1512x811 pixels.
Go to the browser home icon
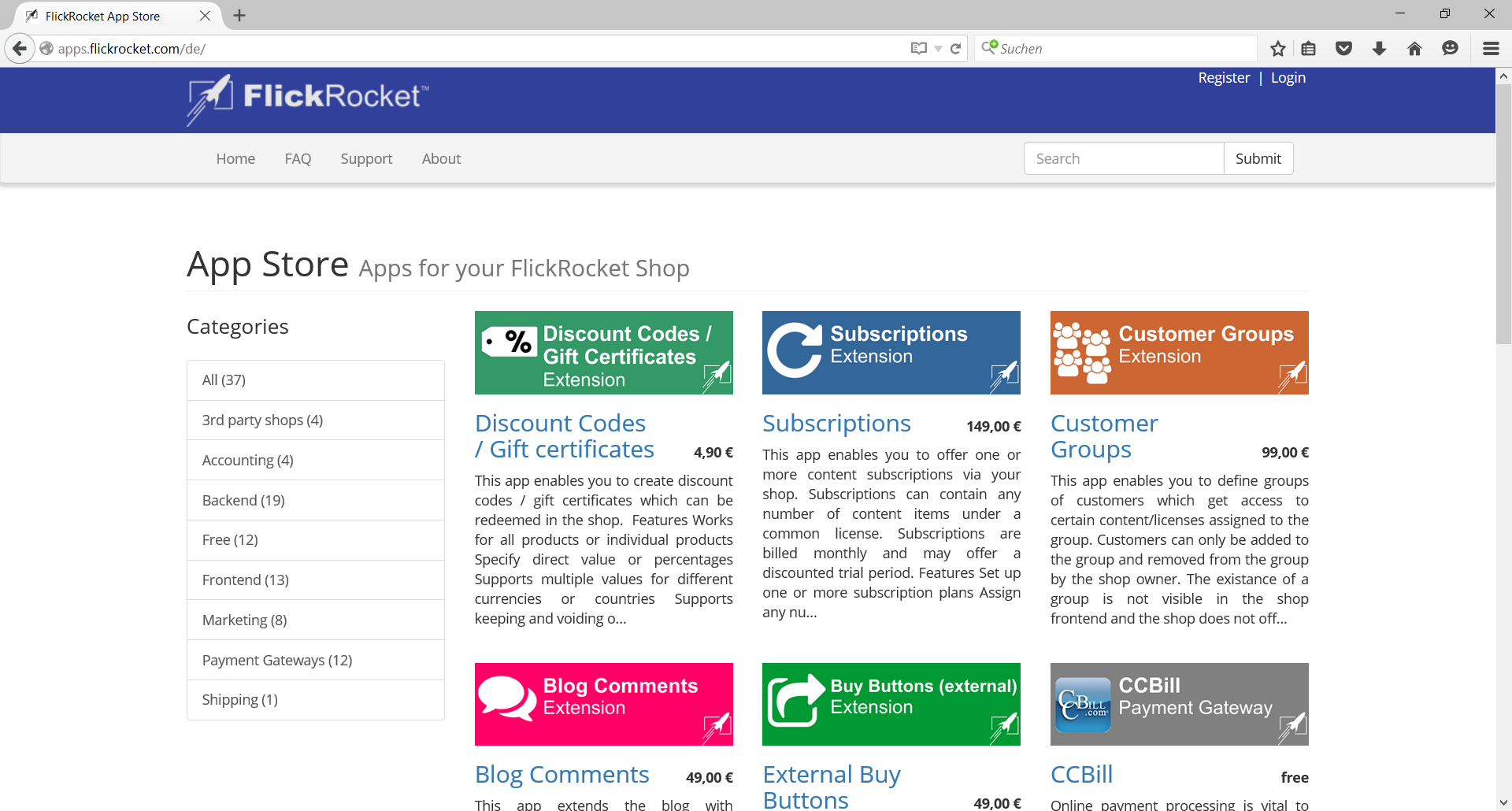[1414, 49]
